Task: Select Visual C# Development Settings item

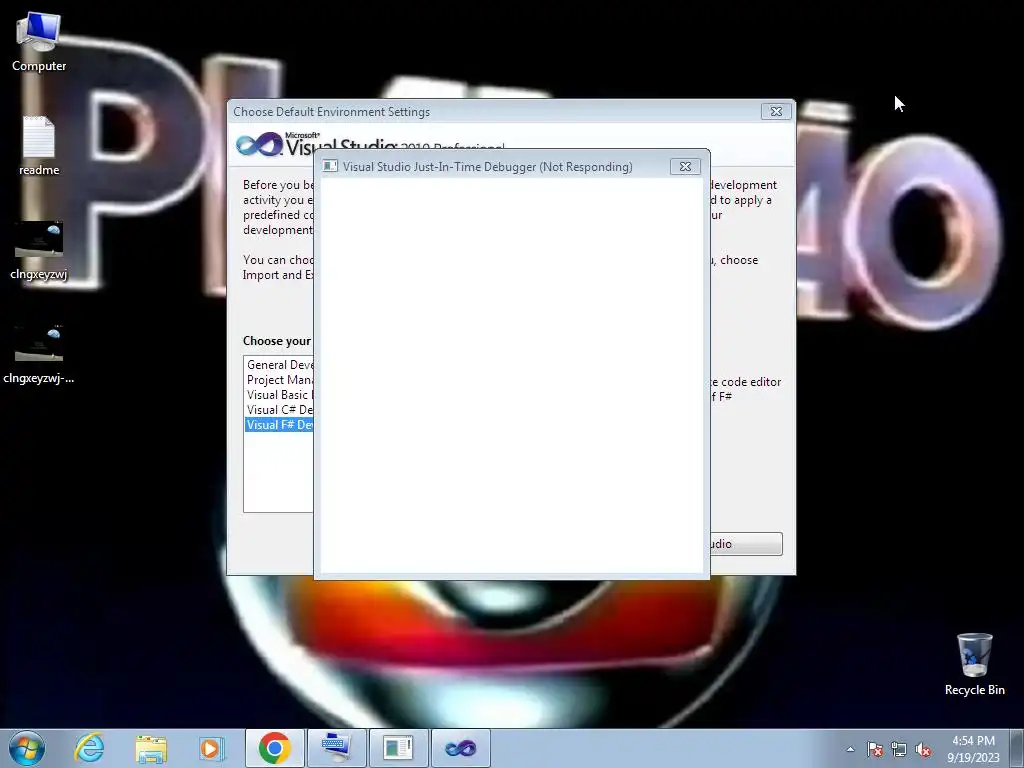Action: tap(280, 410)
